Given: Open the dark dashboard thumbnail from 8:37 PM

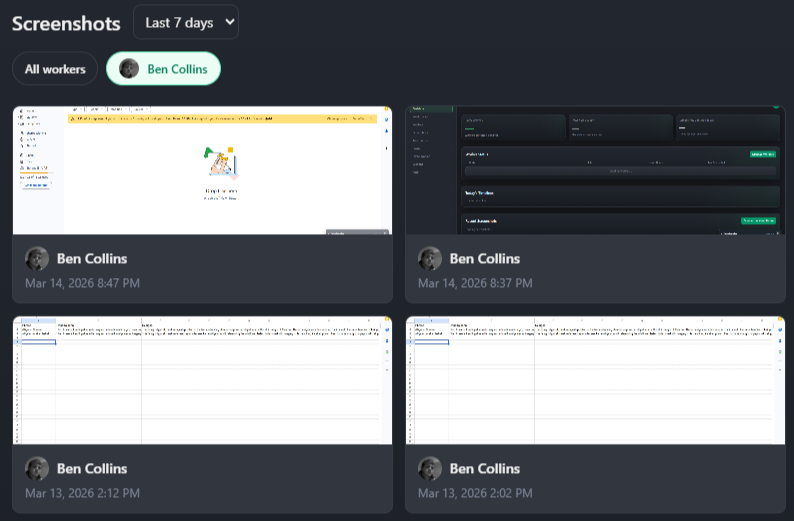Looking at the screenshot, I should (595, 170).
